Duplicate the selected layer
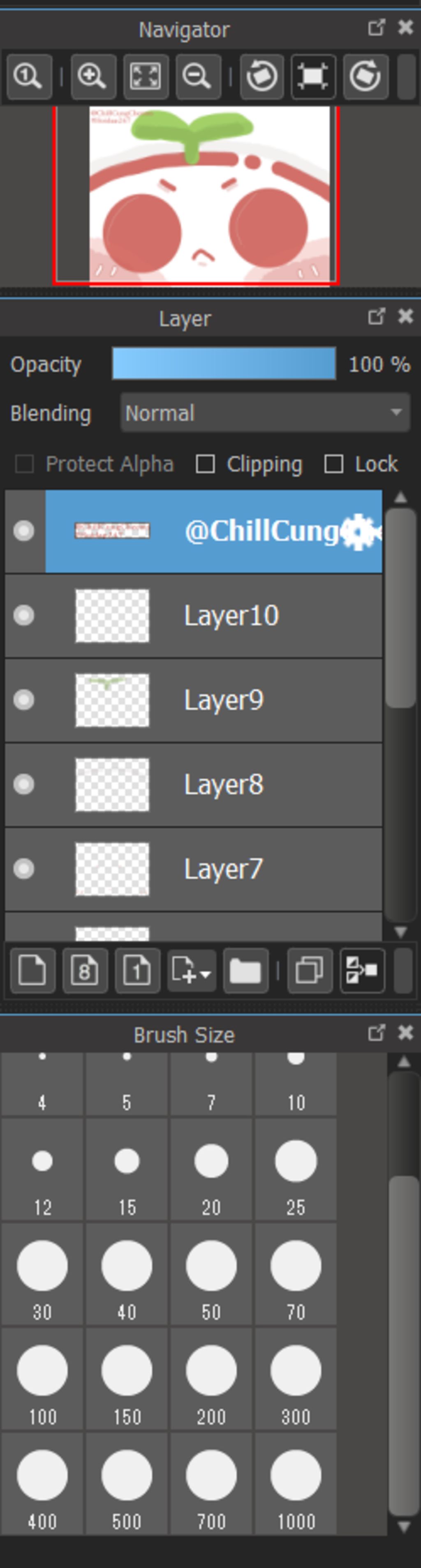The height and width of the screenshot is (1568, 421). point(310,970)
